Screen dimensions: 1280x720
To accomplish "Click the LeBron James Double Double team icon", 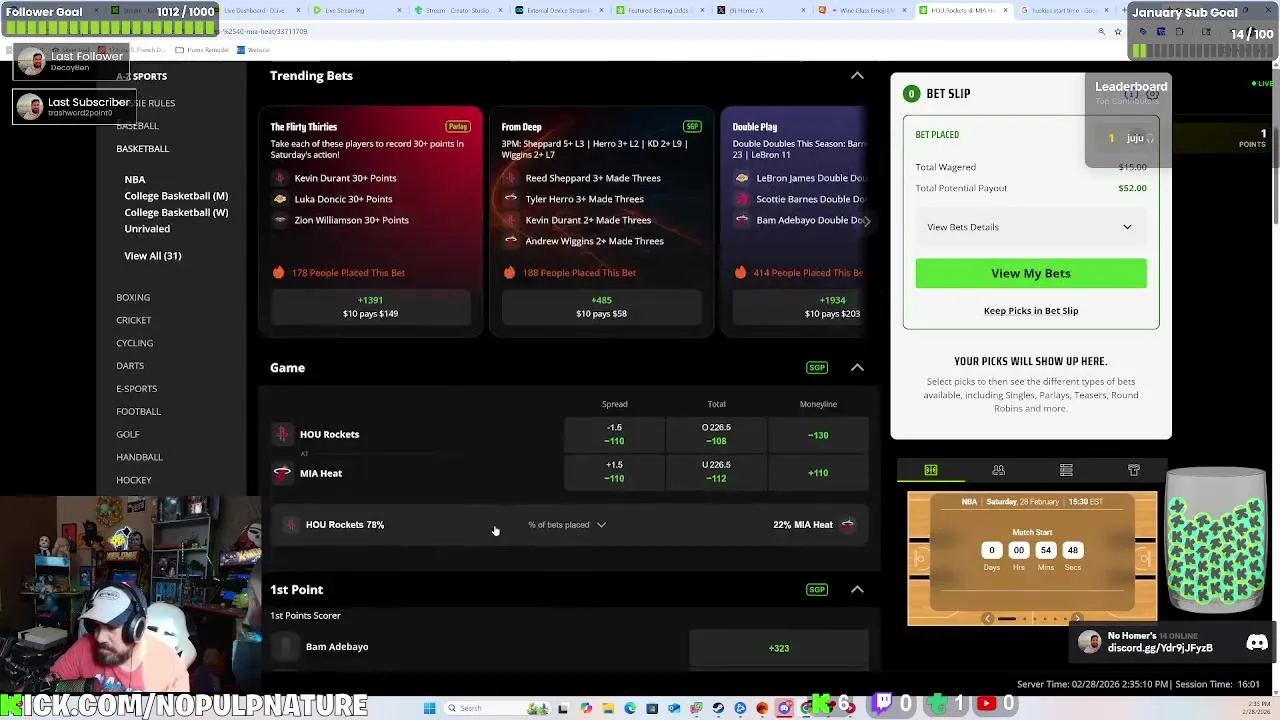I will 742,178.
